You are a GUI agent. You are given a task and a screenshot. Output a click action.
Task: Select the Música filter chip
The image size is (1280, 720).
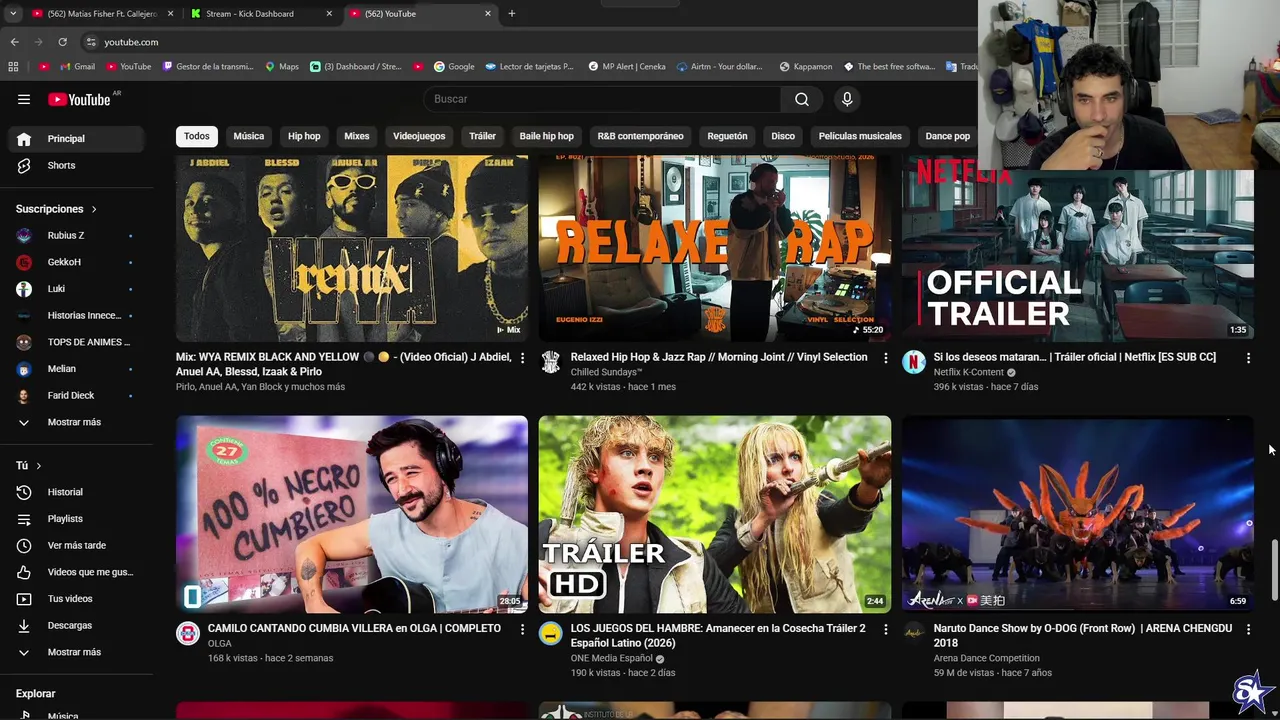[x=249, y=136]
